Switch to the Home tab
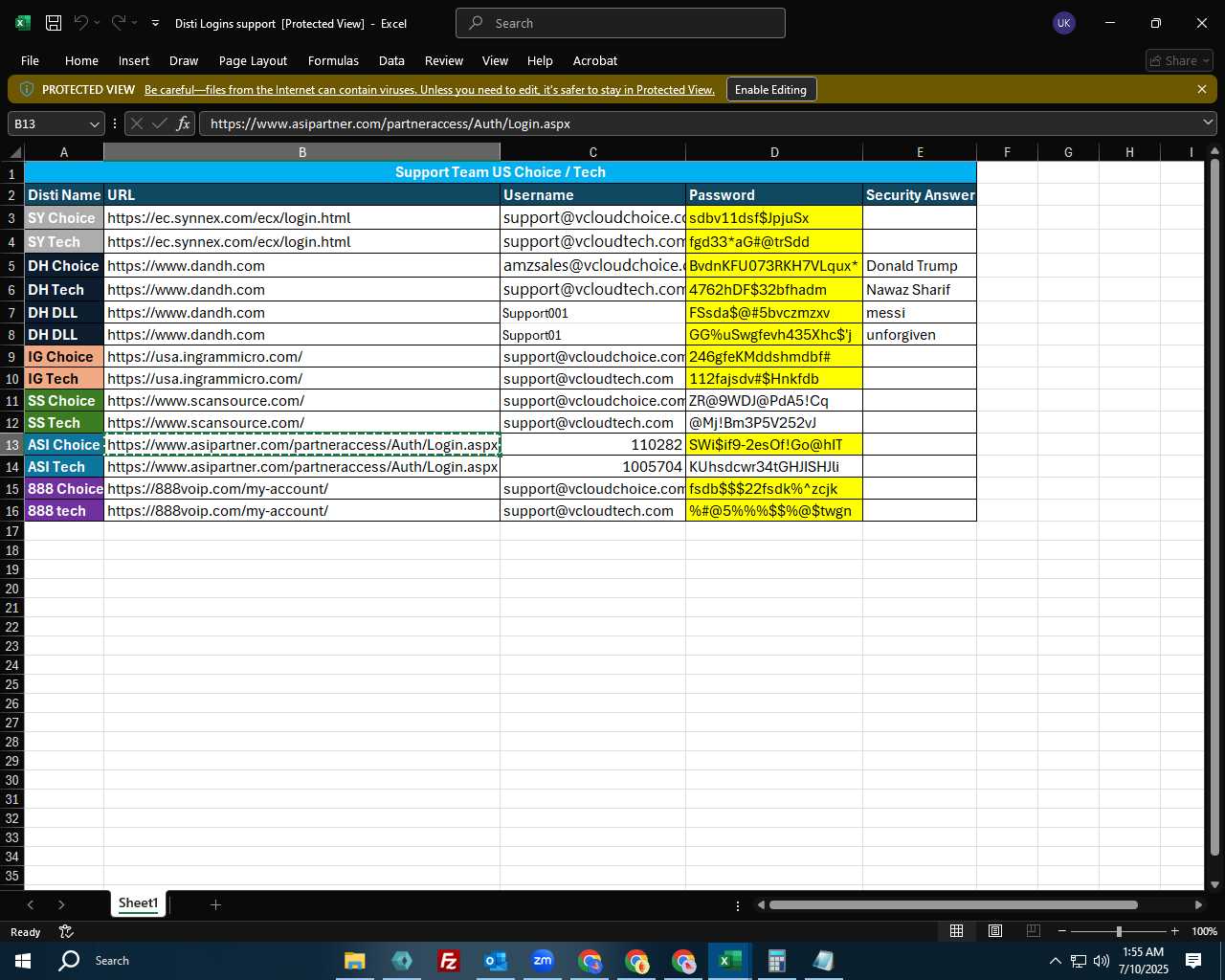The image size is (1225, 980). point(81,60)
